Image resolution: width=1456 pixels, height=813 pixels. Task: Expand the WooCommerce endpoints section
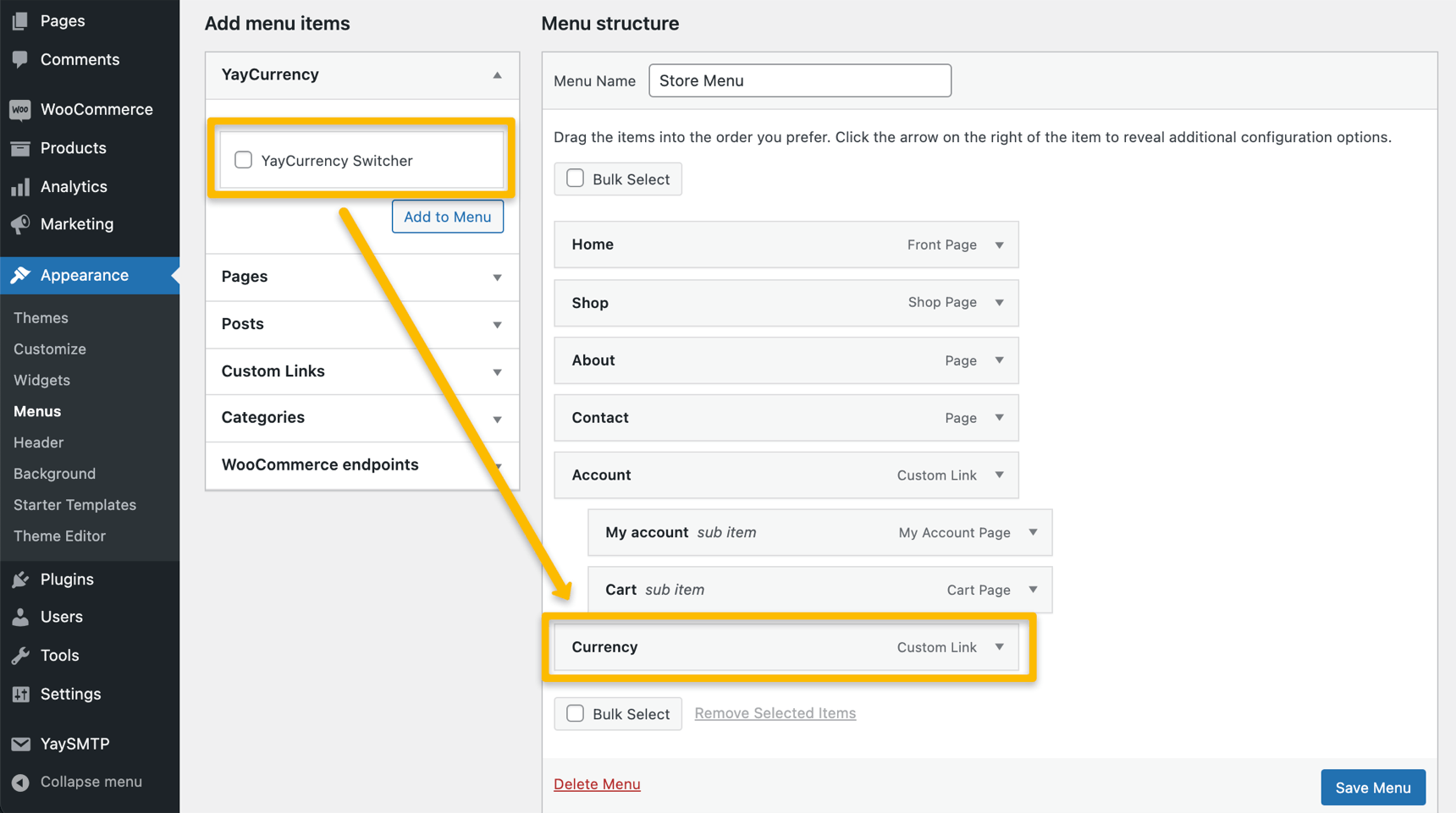click(497, 465)
